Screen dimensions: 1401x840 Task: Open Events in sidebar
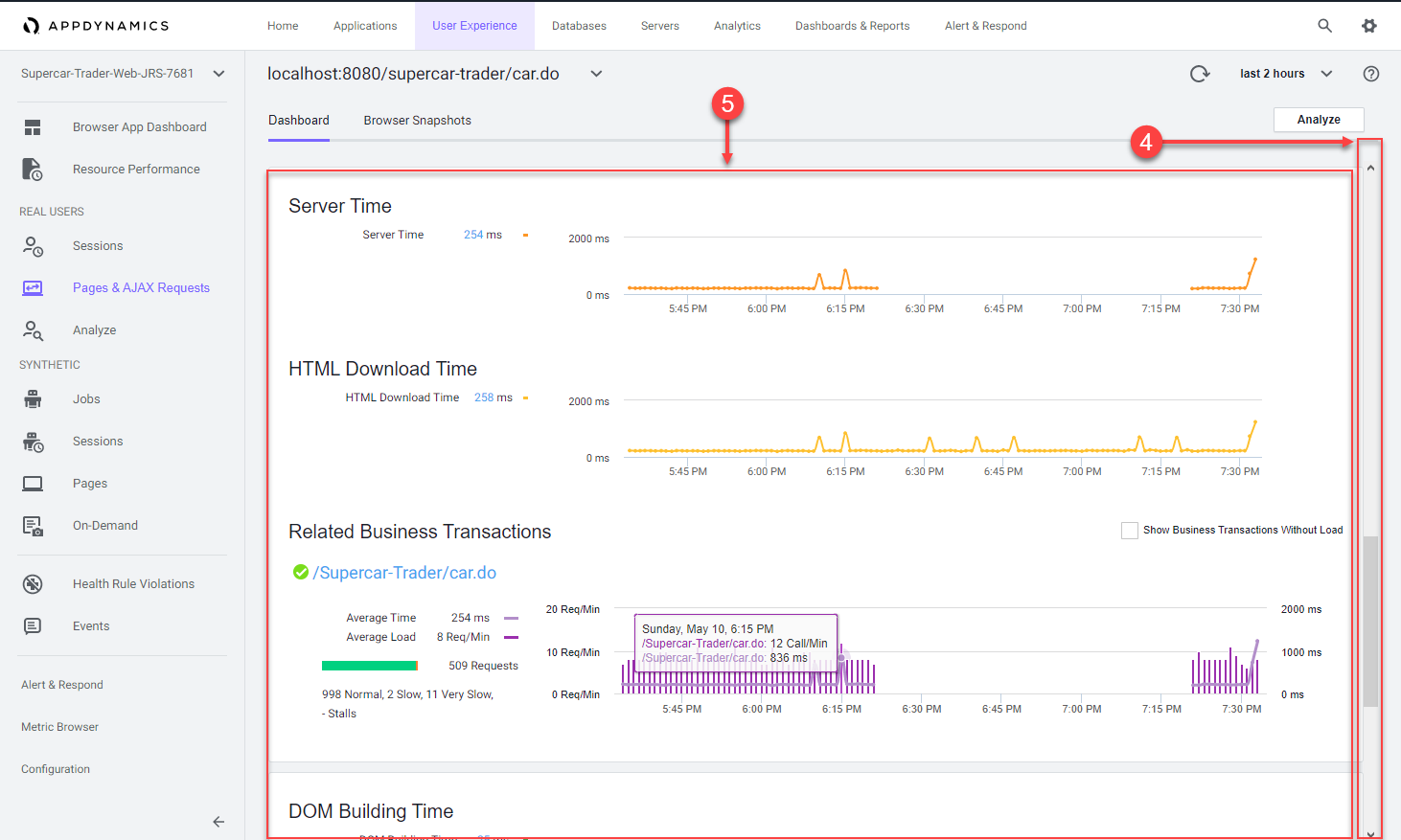click(91, 626)
